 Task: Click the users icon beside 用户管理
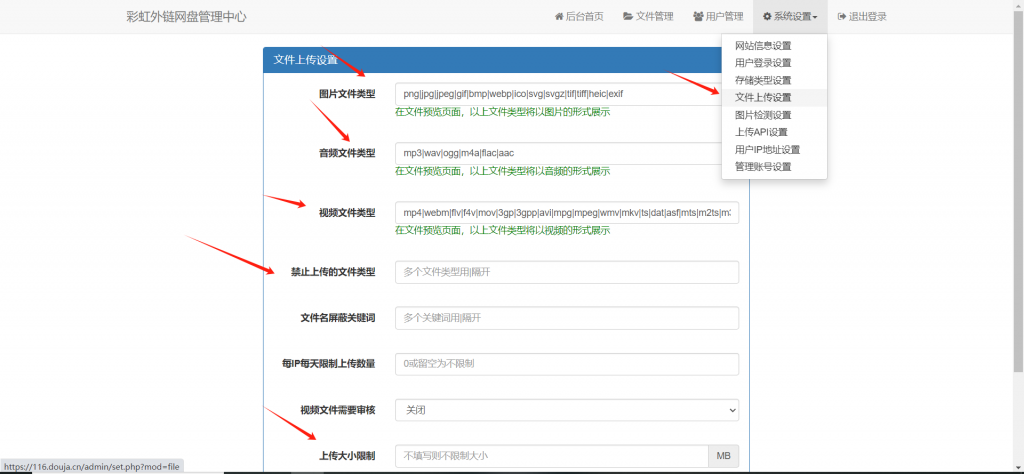coord(698,17)
